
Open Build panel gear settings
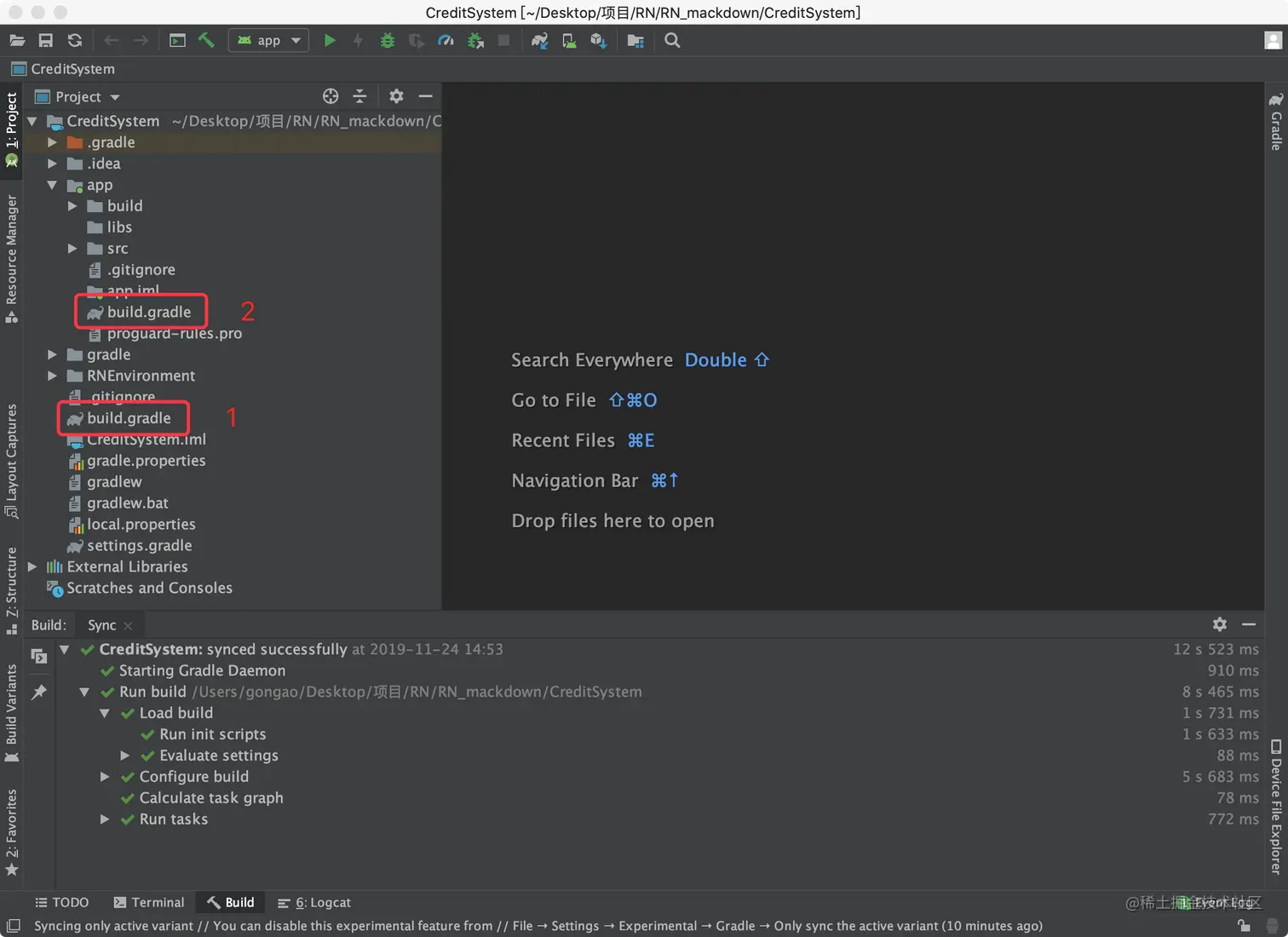pos(1220,624)
